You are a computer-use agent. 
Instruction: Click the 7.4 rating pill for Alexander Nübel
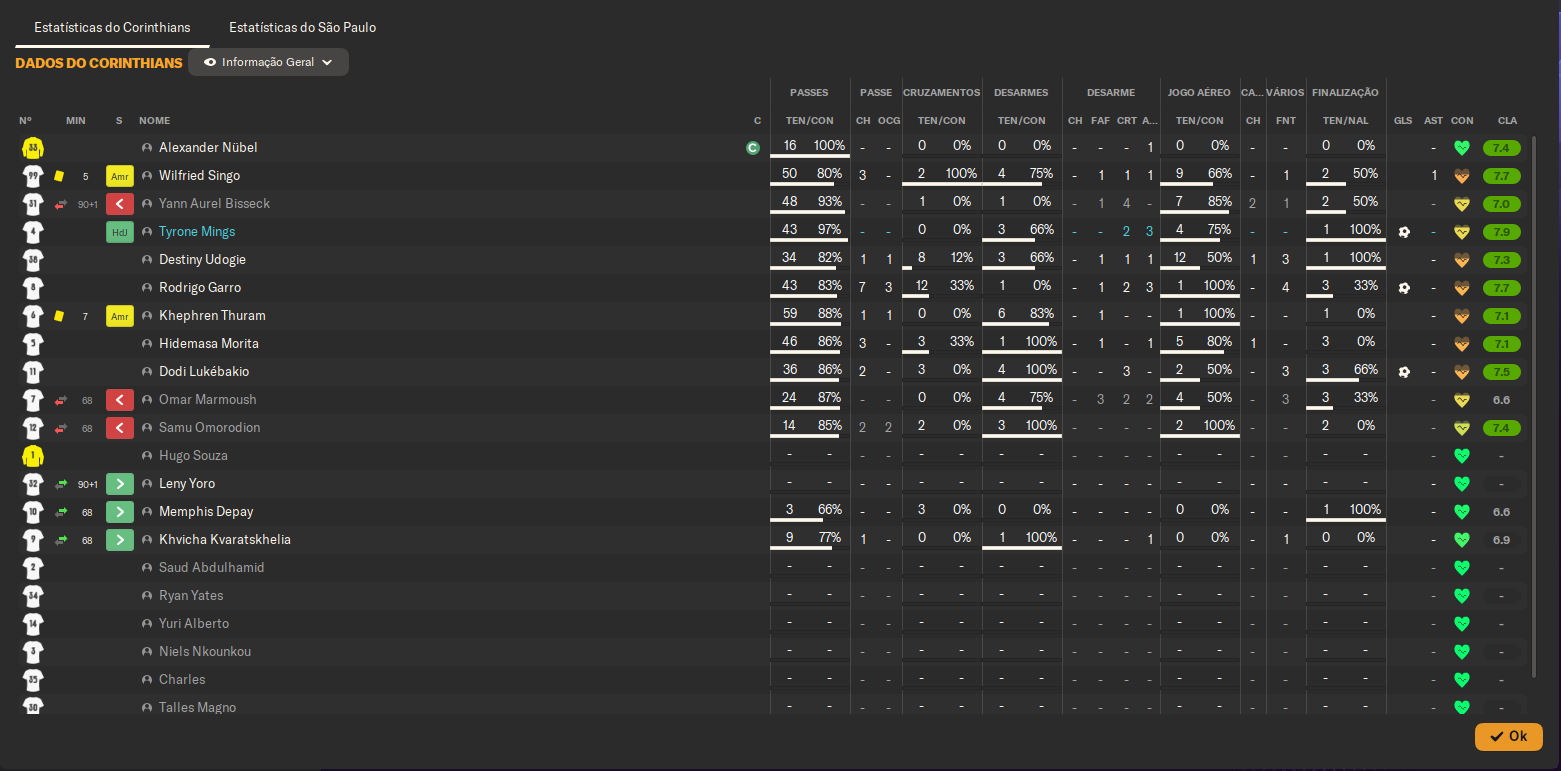(x=1501, y=148)
